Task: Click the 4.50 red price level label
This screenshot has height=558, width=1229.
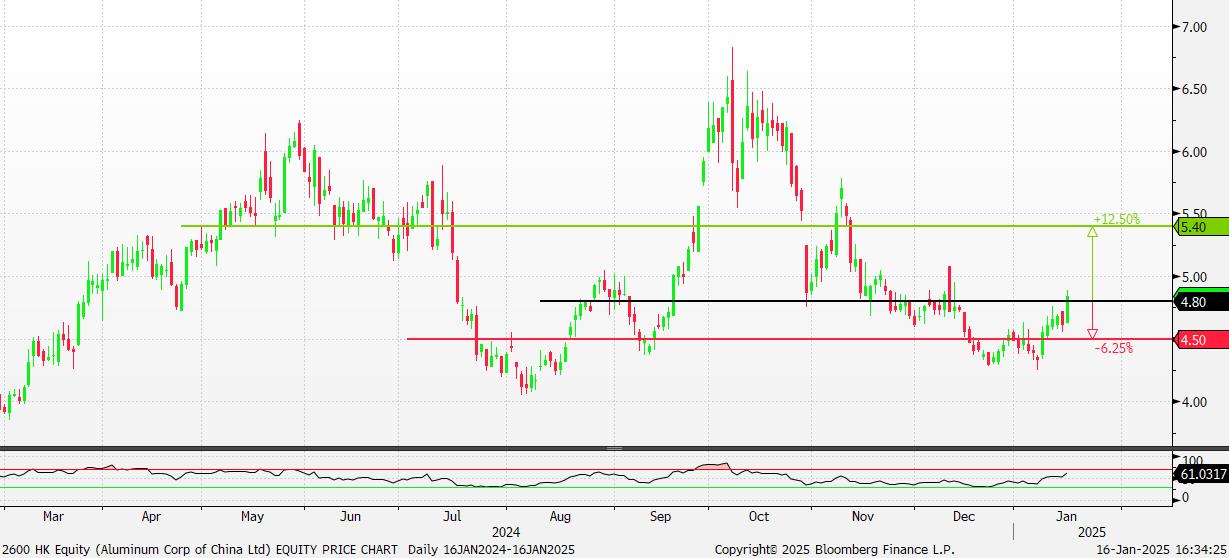Action: (x=1203, y=340)
